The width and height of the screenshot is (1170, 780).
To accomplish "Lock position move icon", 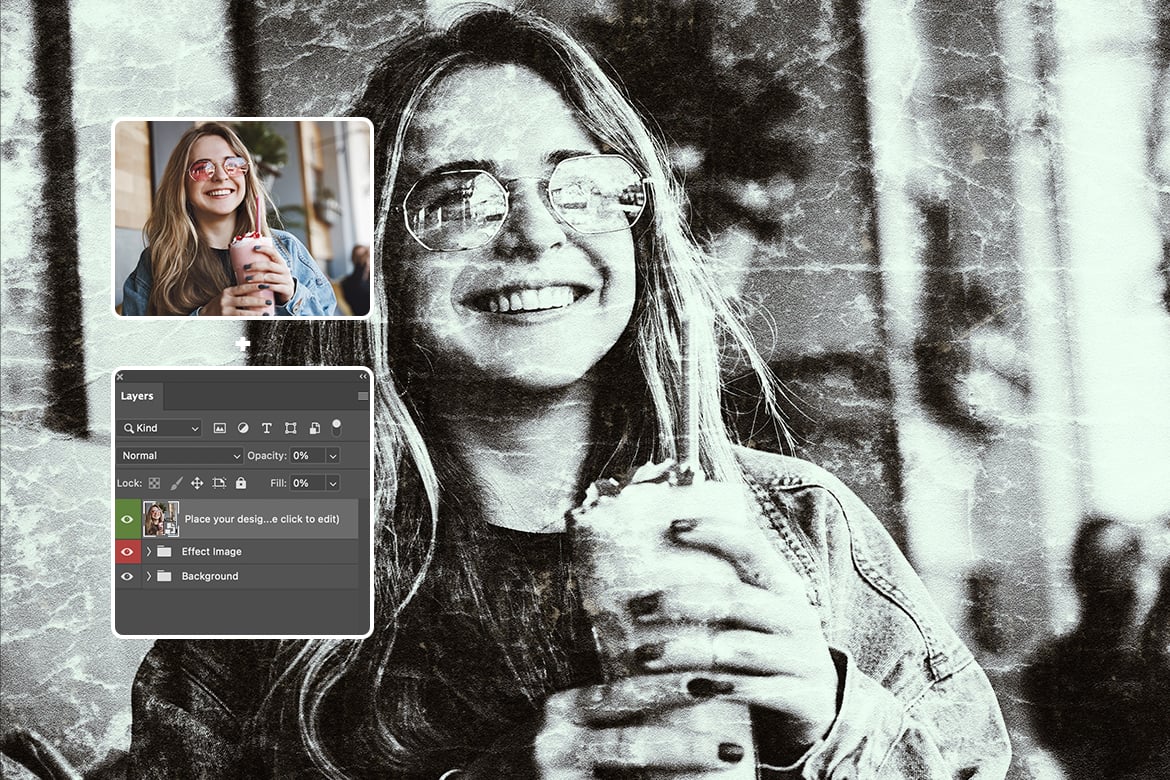I will [x=197, y=483].
